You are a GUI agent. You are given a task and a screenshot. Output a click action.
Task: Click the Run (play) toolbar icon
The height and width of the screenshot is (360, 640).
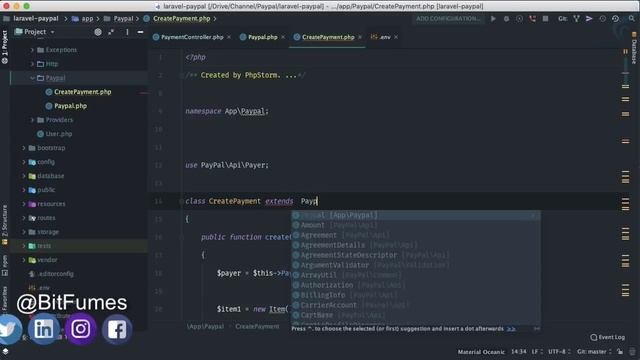pyautogui.click(x=493, y=19)
